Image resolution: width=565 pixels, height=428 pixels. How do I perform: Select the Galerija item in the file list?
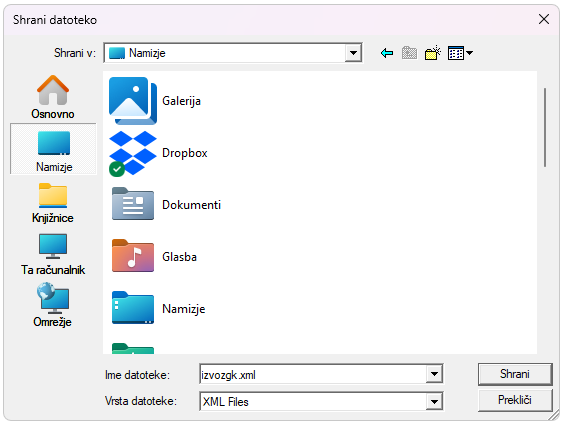click(x=155, y=101)
